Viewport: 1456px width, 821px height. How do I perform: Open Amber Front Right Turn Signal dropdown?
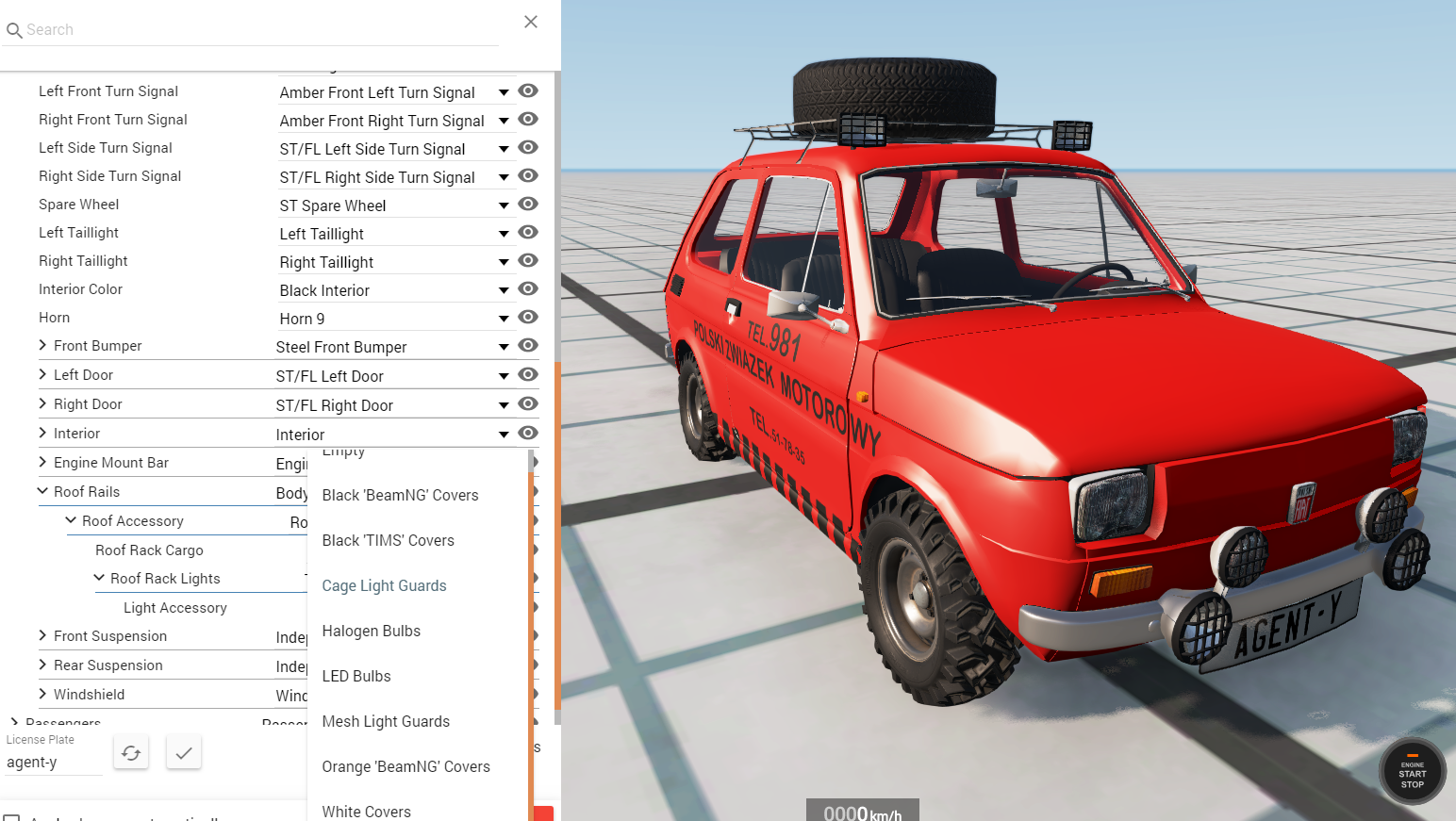(x=395, y=121)
